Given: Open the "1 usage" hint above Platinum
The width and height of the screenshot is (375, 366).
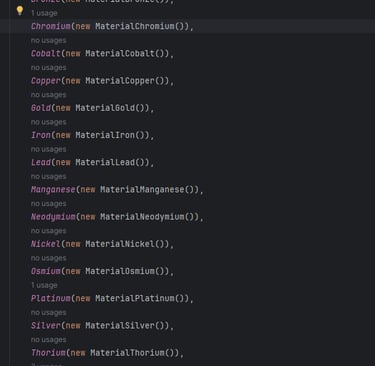Looking at the screenshot, I should pyautogui.click(x=44, y=285).
